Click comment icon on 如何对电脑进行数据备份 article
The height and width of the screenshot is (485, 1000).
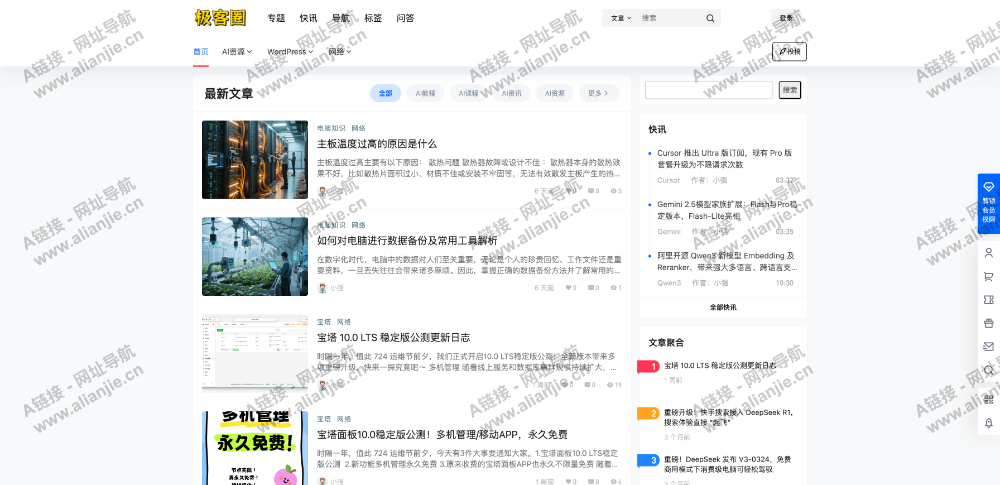pyautogui.click(x=591, y=288)
